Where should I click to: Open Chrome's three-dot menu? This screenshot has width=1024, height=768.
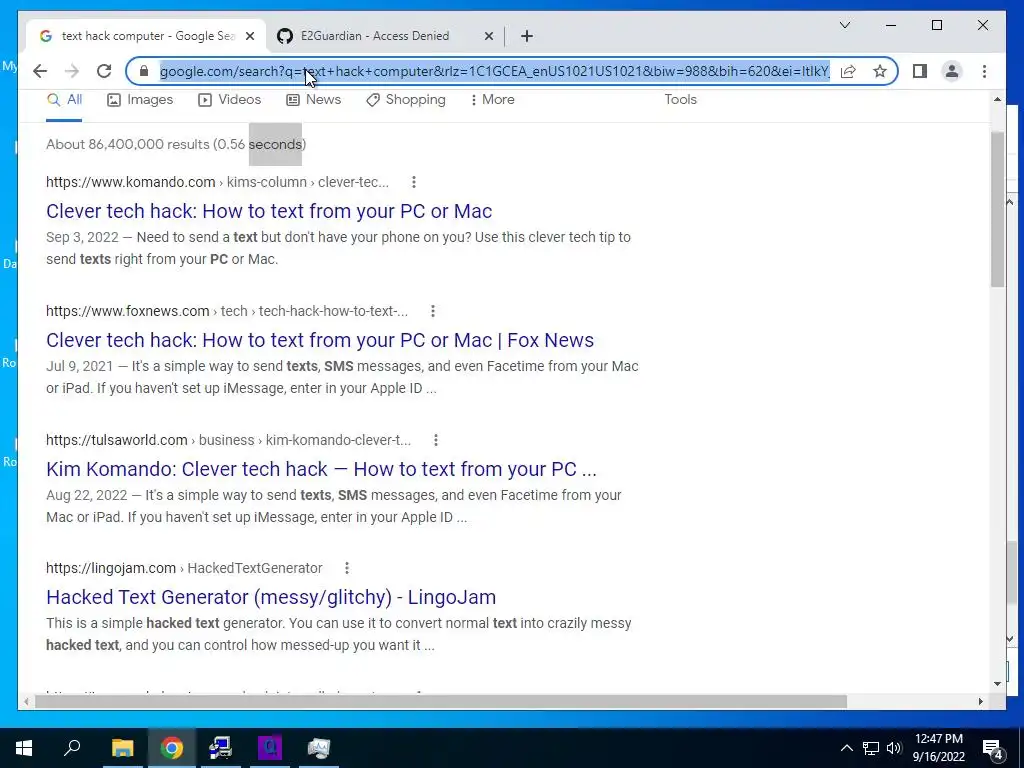pyautogui.click(x=984, y=71)
